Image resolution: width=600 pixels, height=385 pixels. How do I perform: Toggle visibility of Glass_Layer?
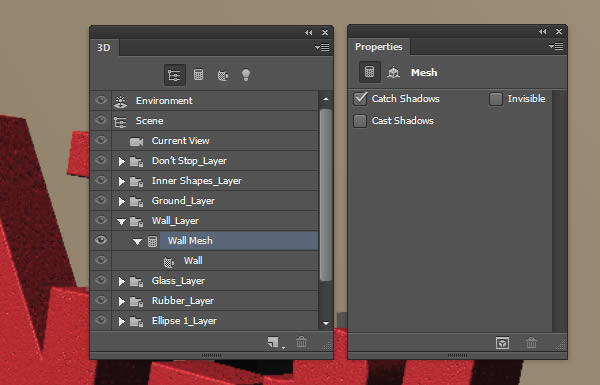pos(101,280)
